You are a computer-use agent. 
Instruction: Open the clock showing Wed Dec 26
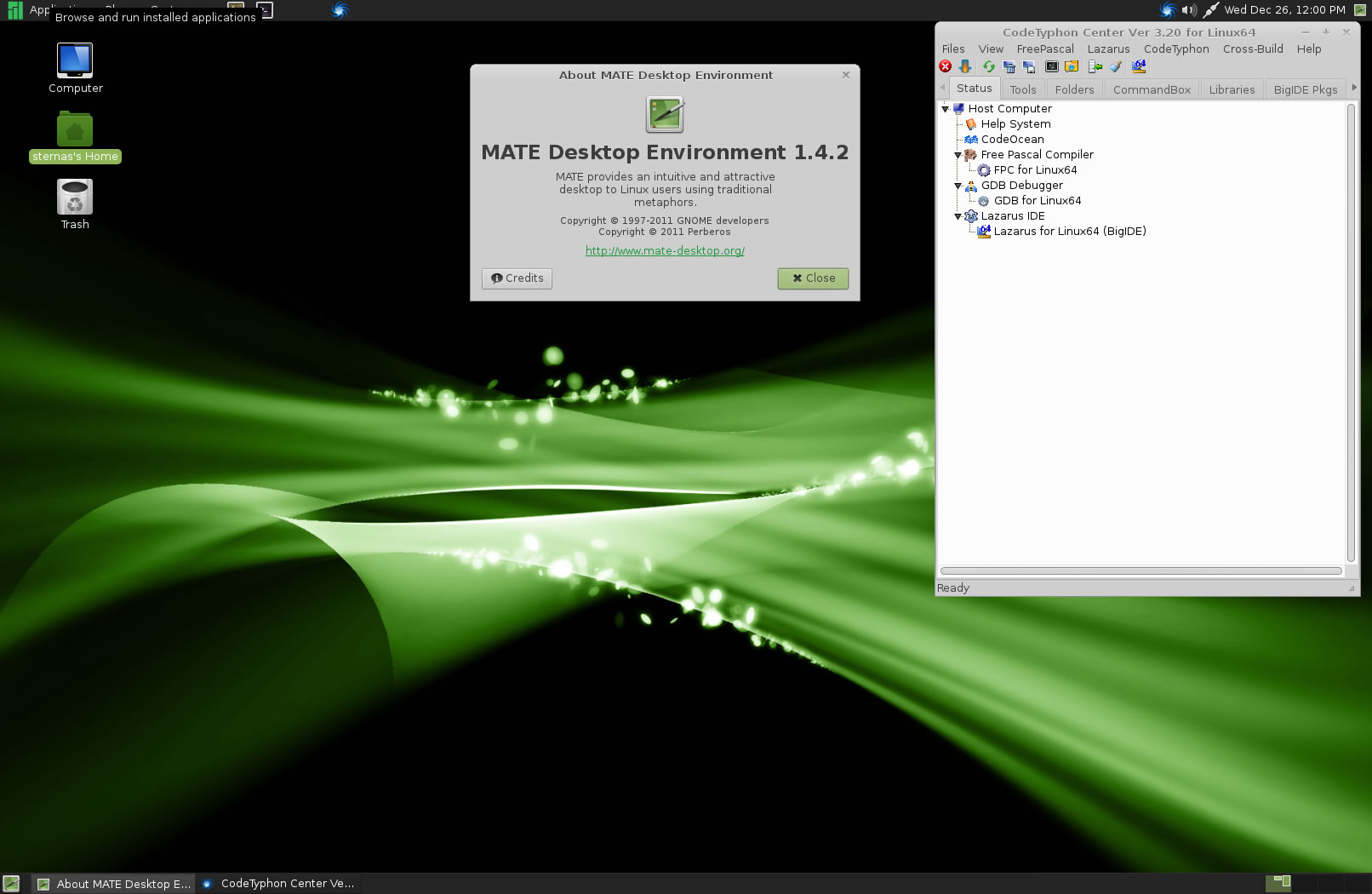tap(1284, 10)
